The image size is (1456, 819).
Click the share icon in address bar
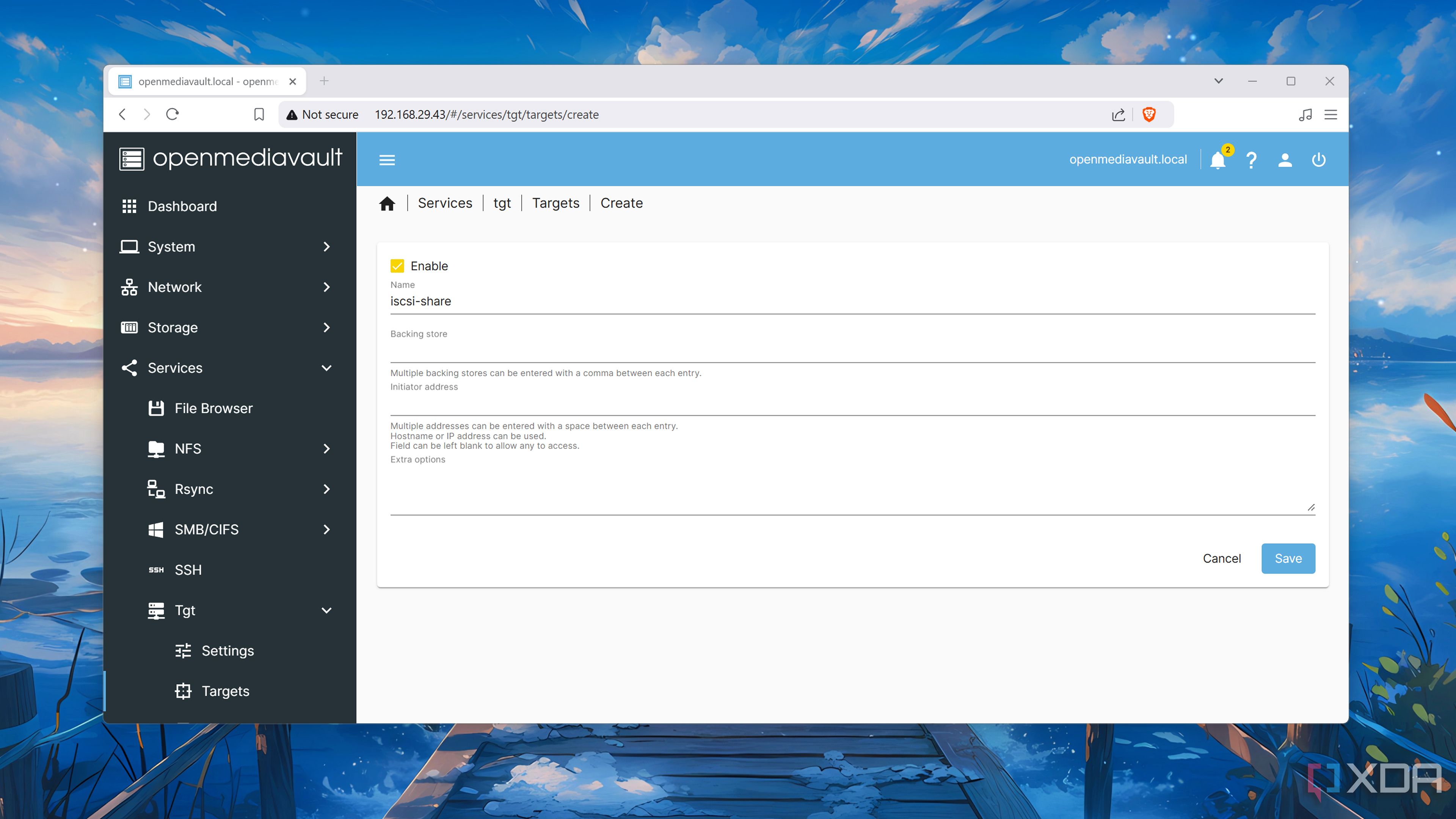1118,115
